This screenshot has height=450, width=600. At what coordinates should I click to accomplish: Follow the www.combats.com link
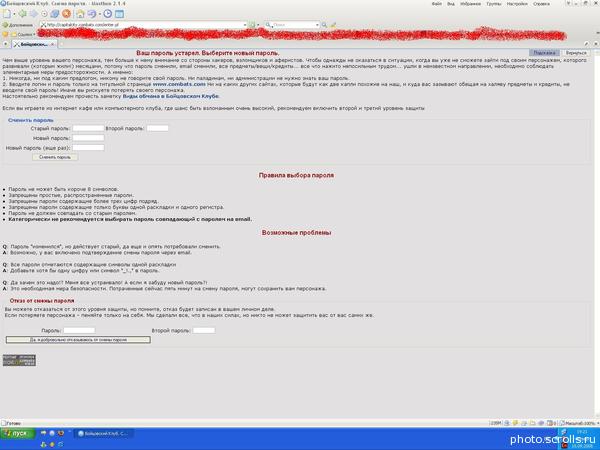coord(179,84)
